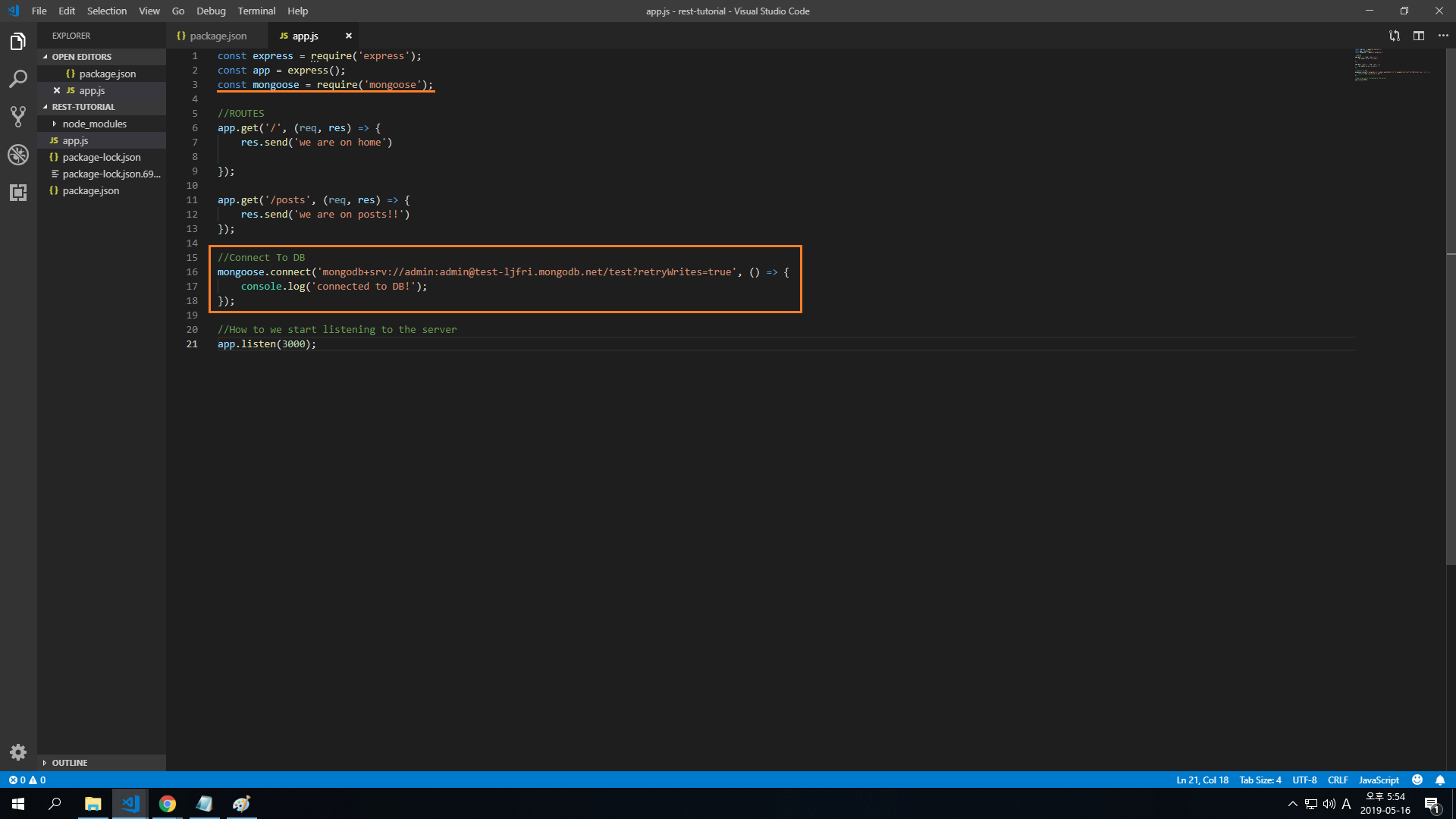Open the notepad-style app on taskbar
Screen dimensions: 1456x819
click(204, 804)
